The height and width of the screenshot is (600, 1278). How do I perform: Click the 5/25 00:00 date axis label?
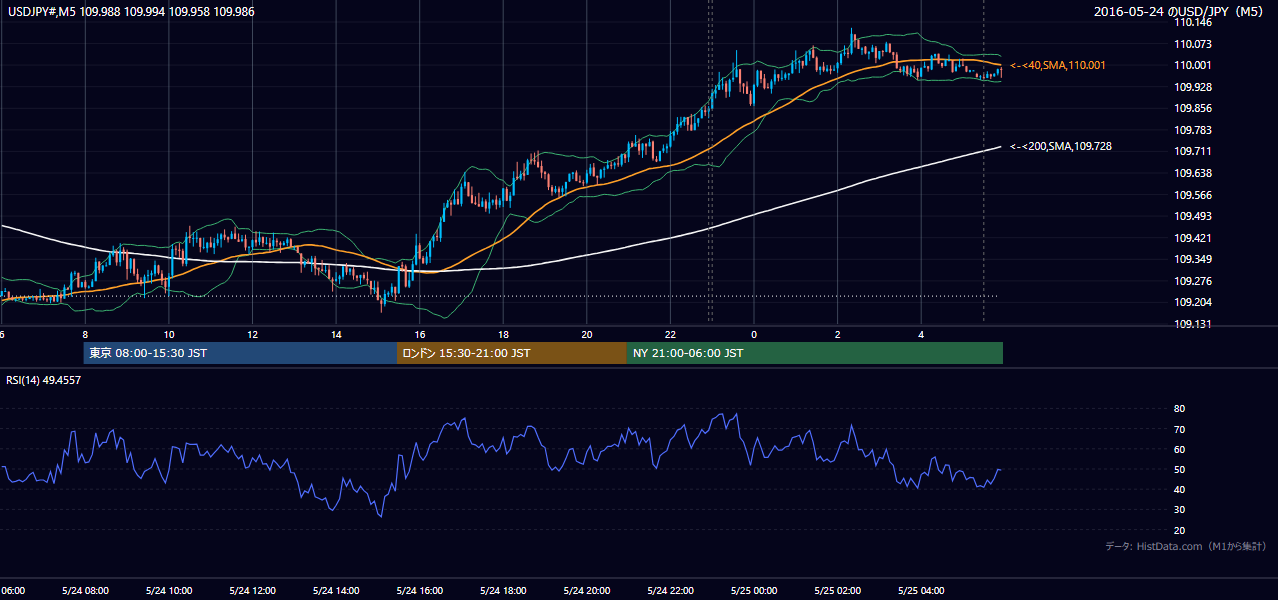pos(753,590)
